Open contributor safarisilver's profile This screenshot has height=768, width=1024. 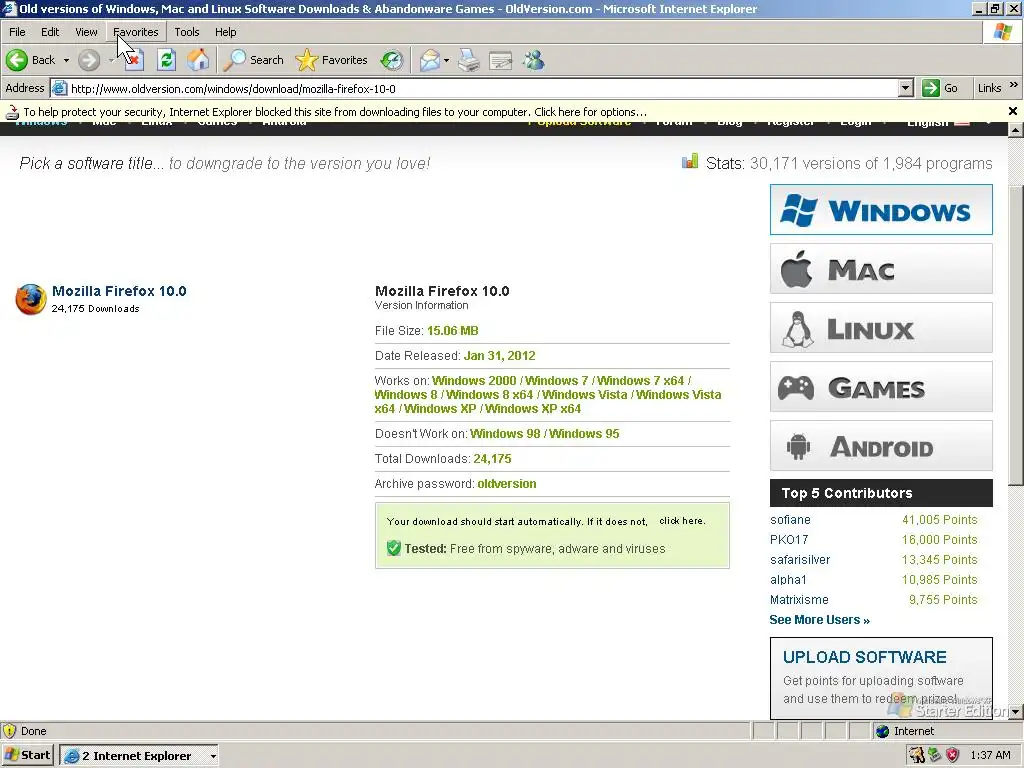[x=799, y=560]
